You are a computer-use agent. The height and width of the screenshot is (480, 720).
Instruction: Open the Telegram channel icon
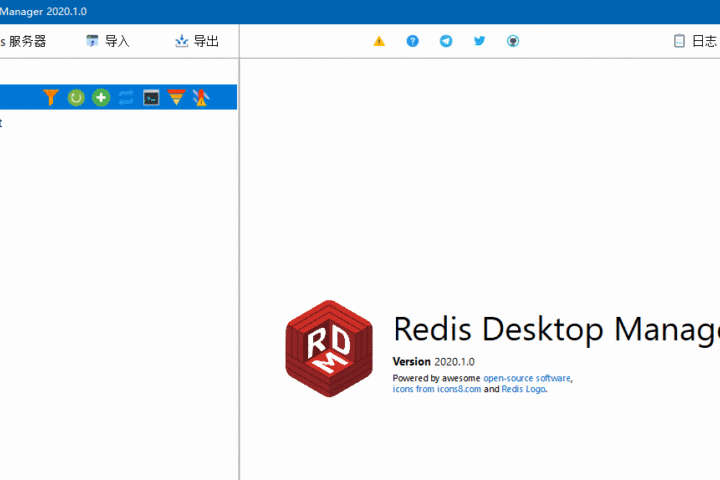(x=446, y=41)
